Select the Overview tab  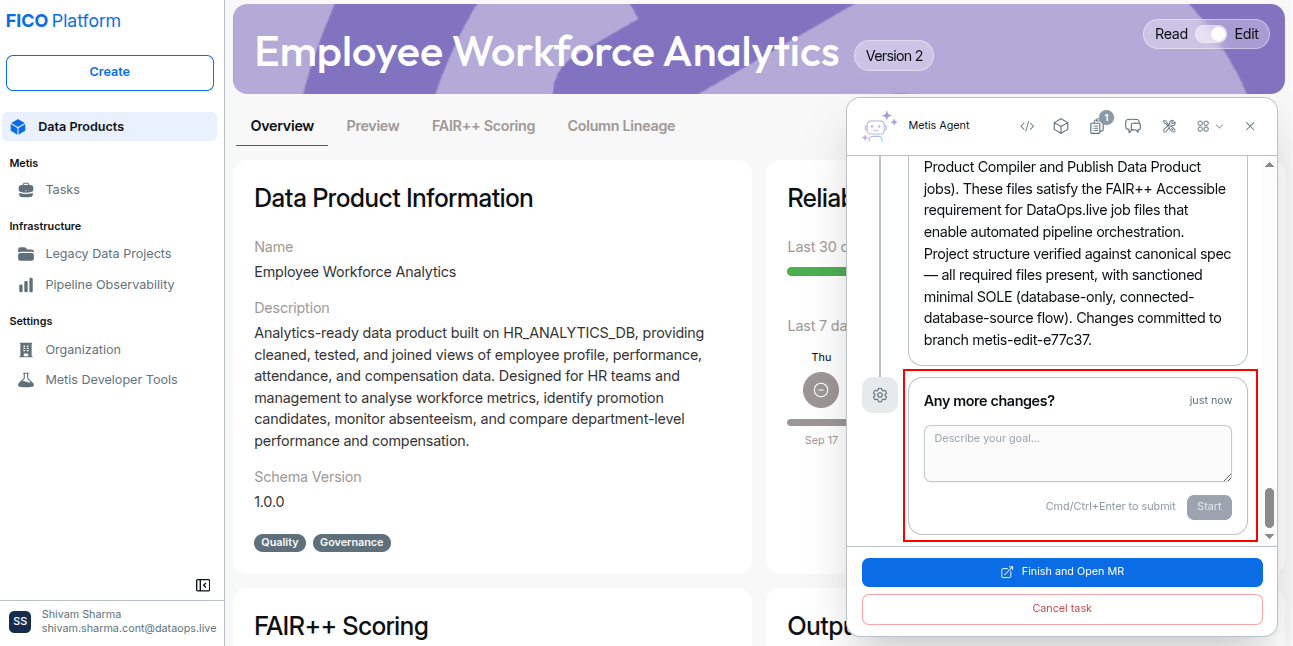click(x=282, y=126)
